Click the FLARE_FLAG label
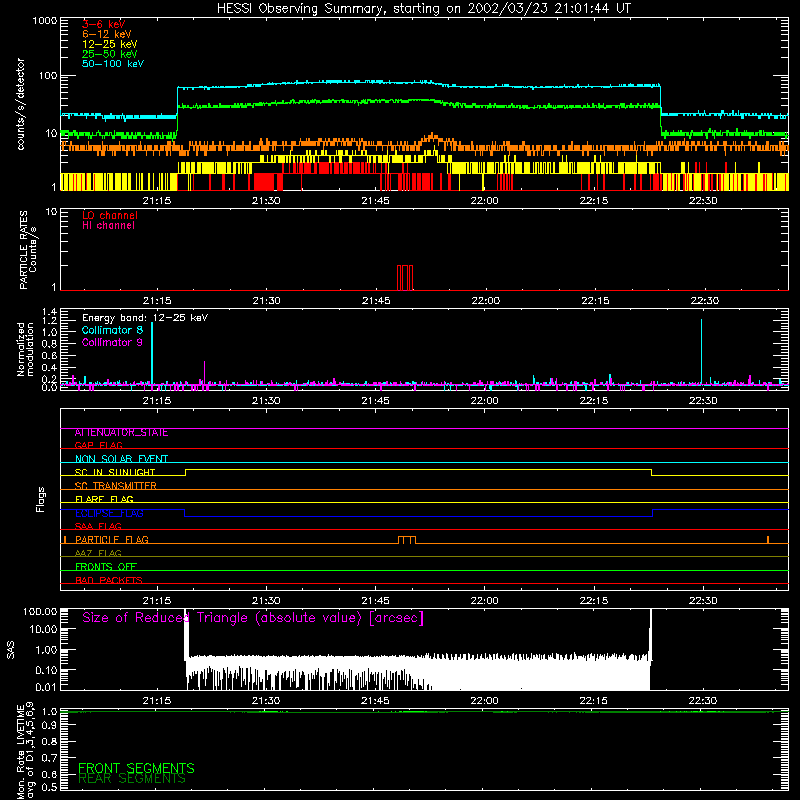The image size is (800, 800). pyautogui.click(x=104, y=499)
